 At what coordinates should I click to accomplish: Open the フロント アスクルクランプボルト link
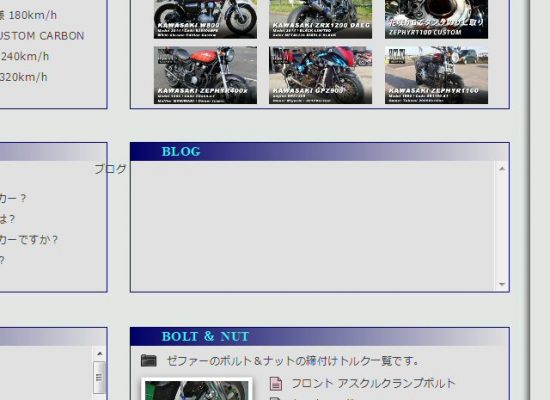pyautogui.click(x=373, y=383)
